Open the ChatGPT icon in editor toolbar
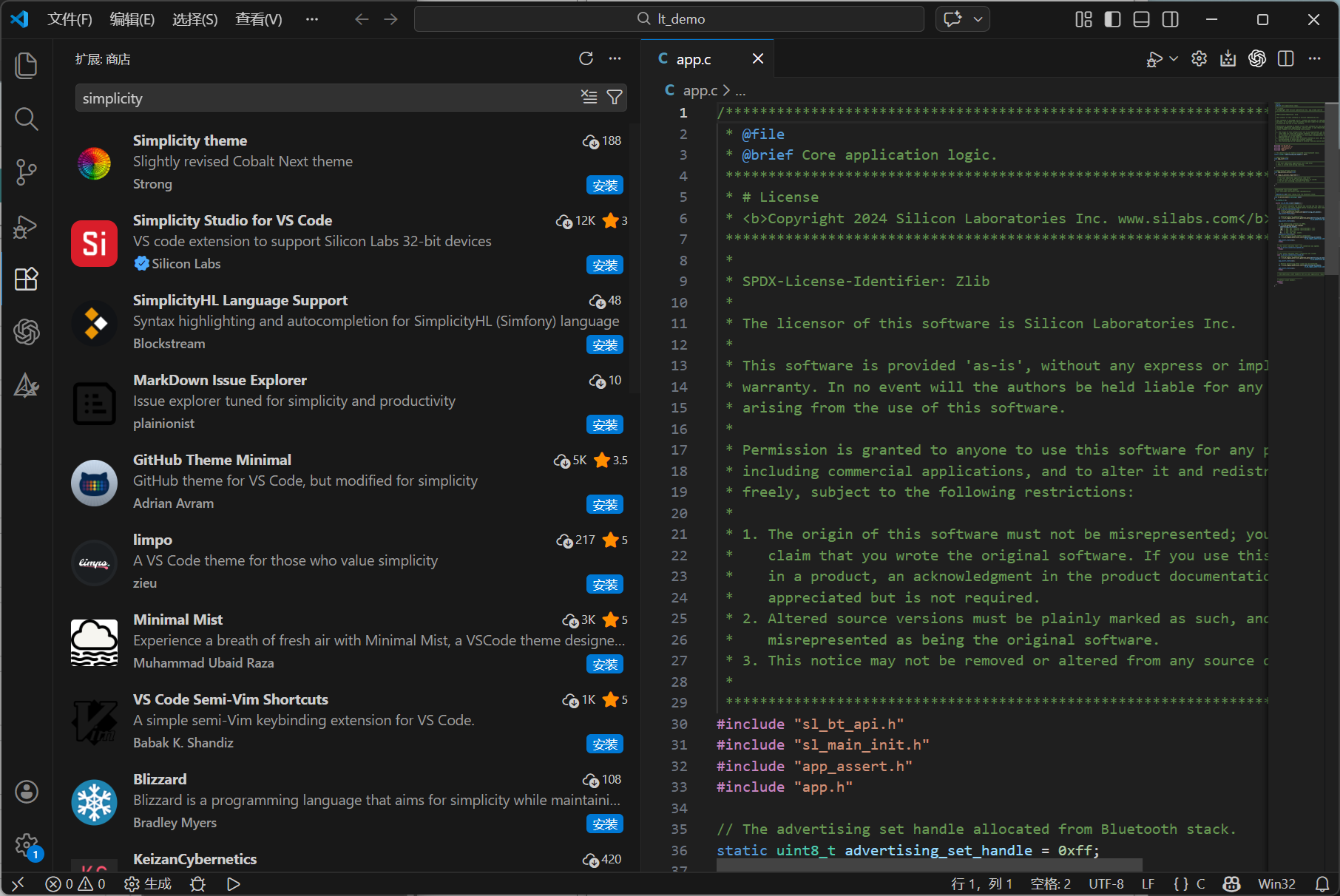Screen dimensions: 1340x896 click(x=1256, y=59)
